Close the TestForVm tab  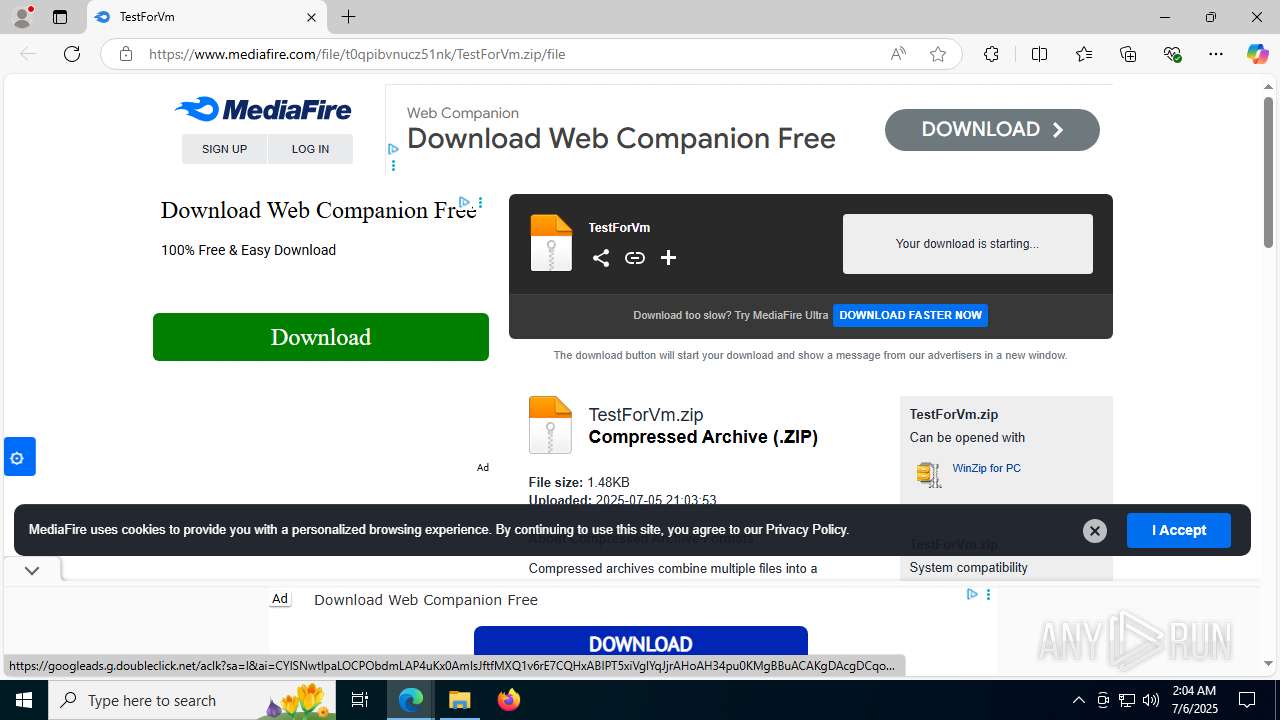coord(311,17)
